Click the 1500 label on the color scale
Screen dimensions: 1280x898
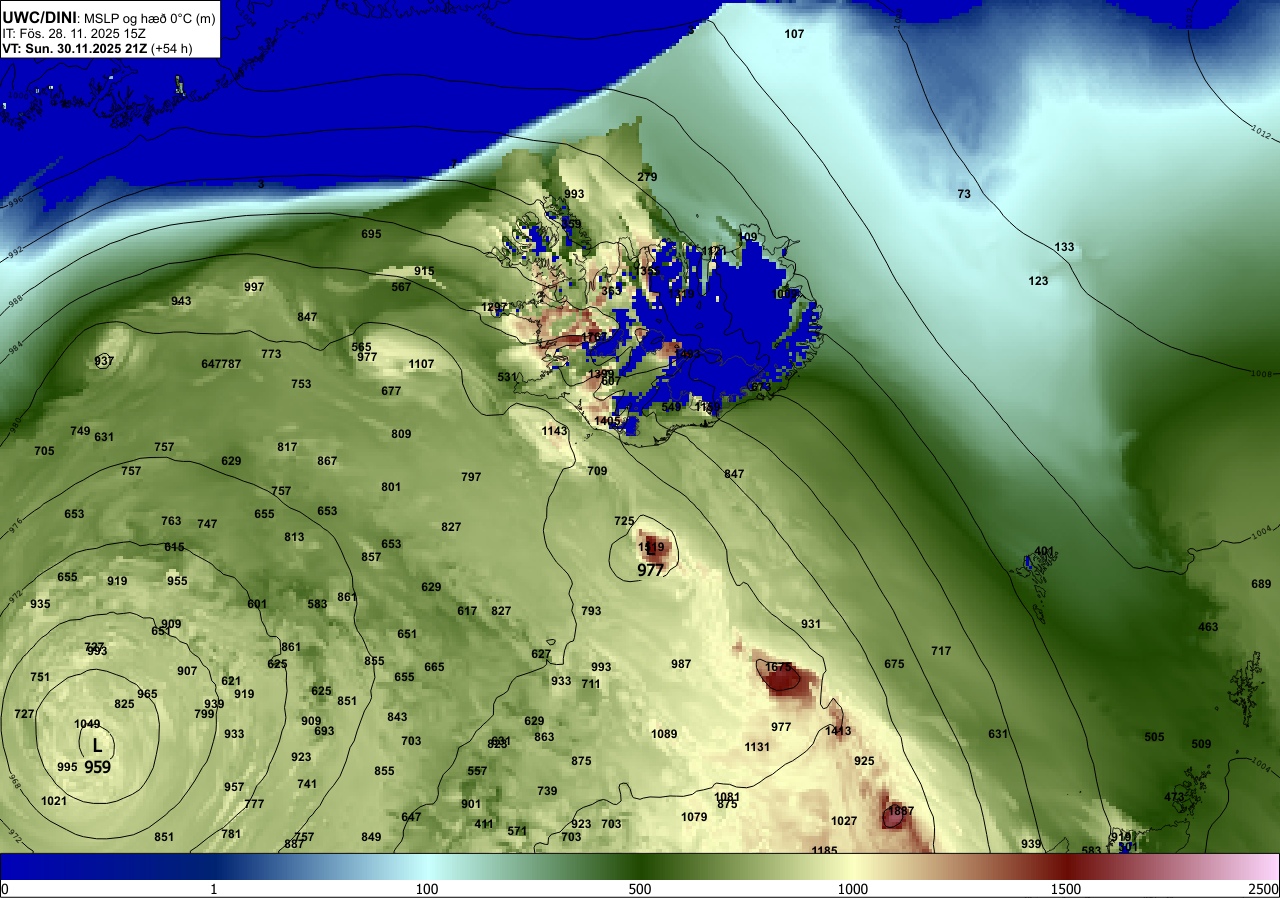tap(1066, 889)
